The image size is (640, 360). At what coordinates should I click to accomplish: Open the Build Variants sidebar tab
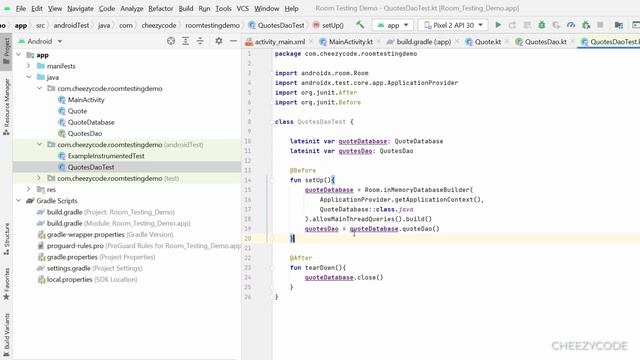tap(6, 336)
